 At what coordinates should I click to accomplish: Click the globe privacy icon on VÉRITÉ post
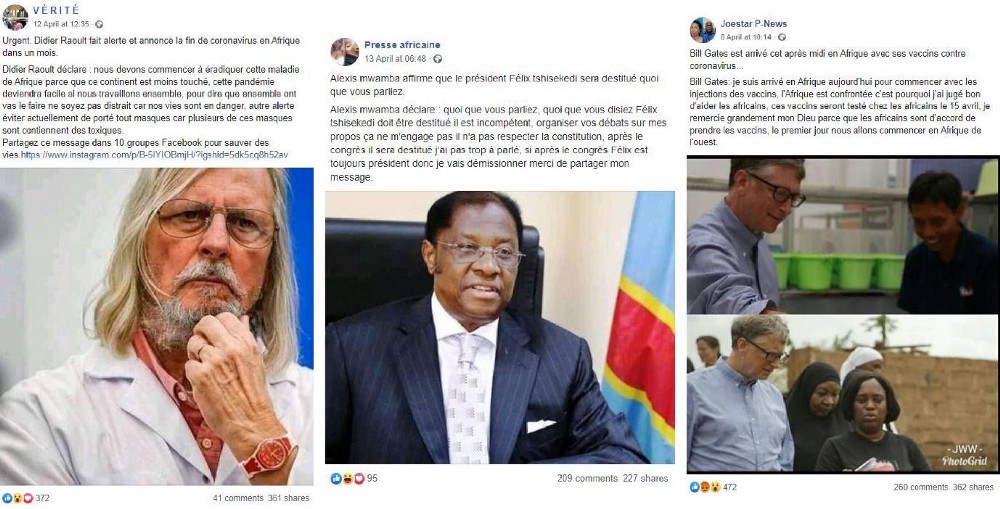(x=98, y=24)
